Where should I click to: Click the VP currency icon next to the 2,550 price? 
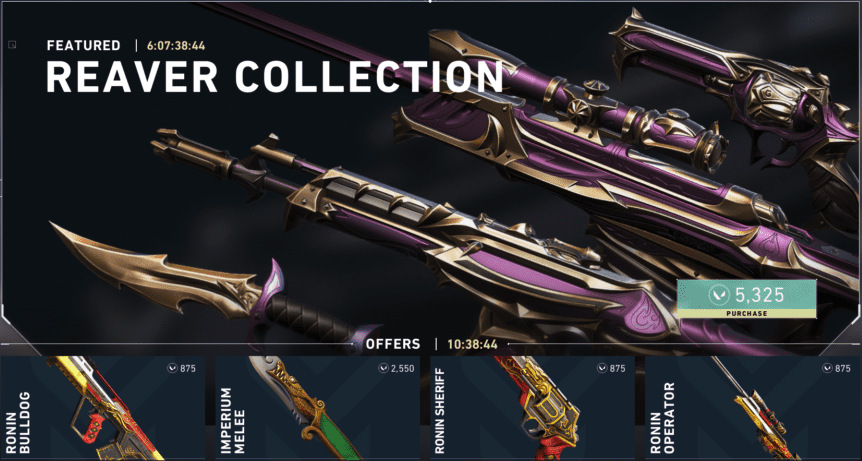coord(383,369)
